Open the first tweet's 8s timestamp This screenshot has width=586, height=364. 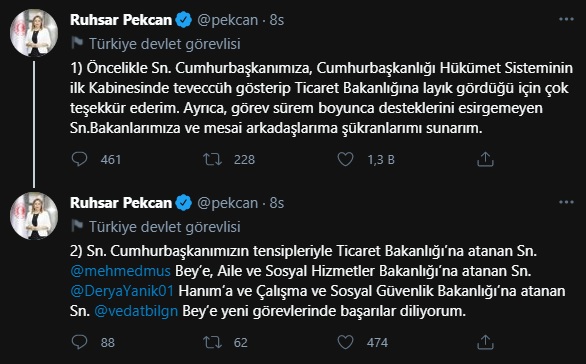coord(277,20)
